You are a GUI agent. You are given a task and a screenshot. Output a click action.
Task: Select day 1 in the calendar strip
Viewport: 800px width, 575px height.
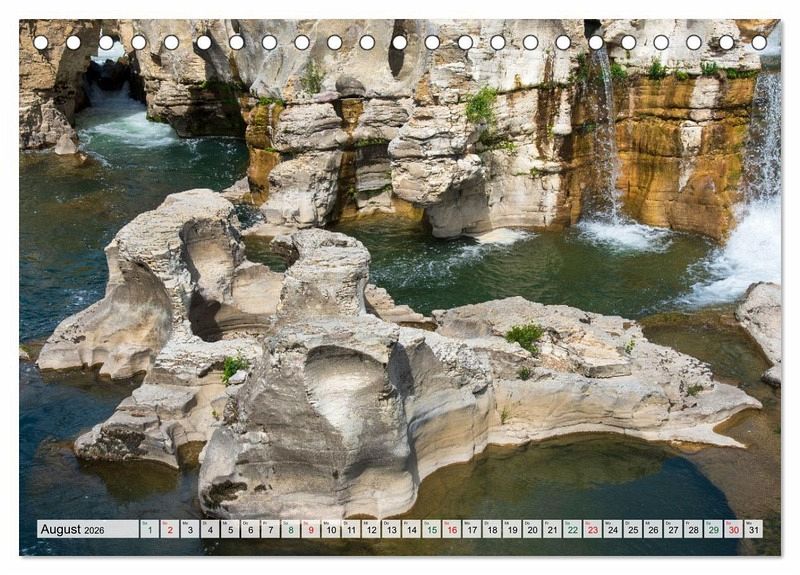[149, 529]
